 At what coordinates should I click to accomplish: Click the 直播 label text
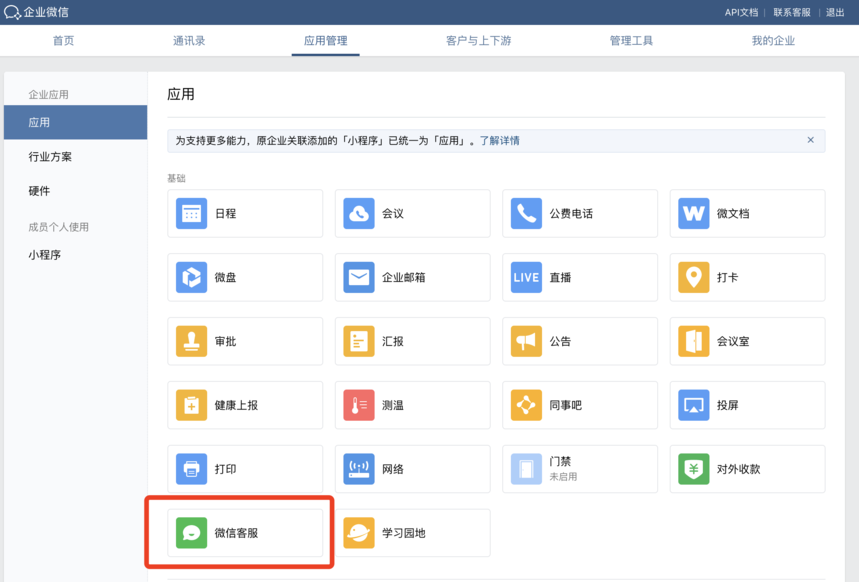click(x=560, y=277)
